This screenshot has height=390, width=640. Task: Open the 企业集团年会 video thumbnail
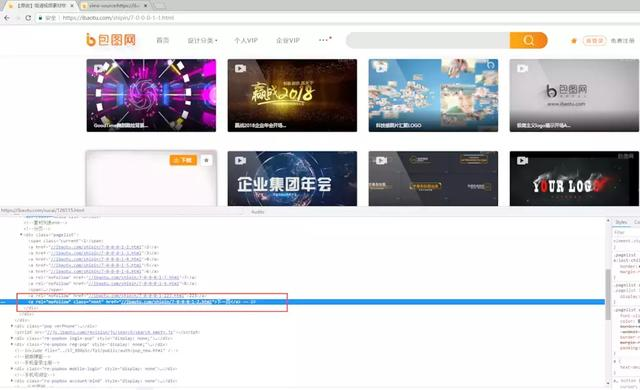pyautogui.click(x=292, y=179)
